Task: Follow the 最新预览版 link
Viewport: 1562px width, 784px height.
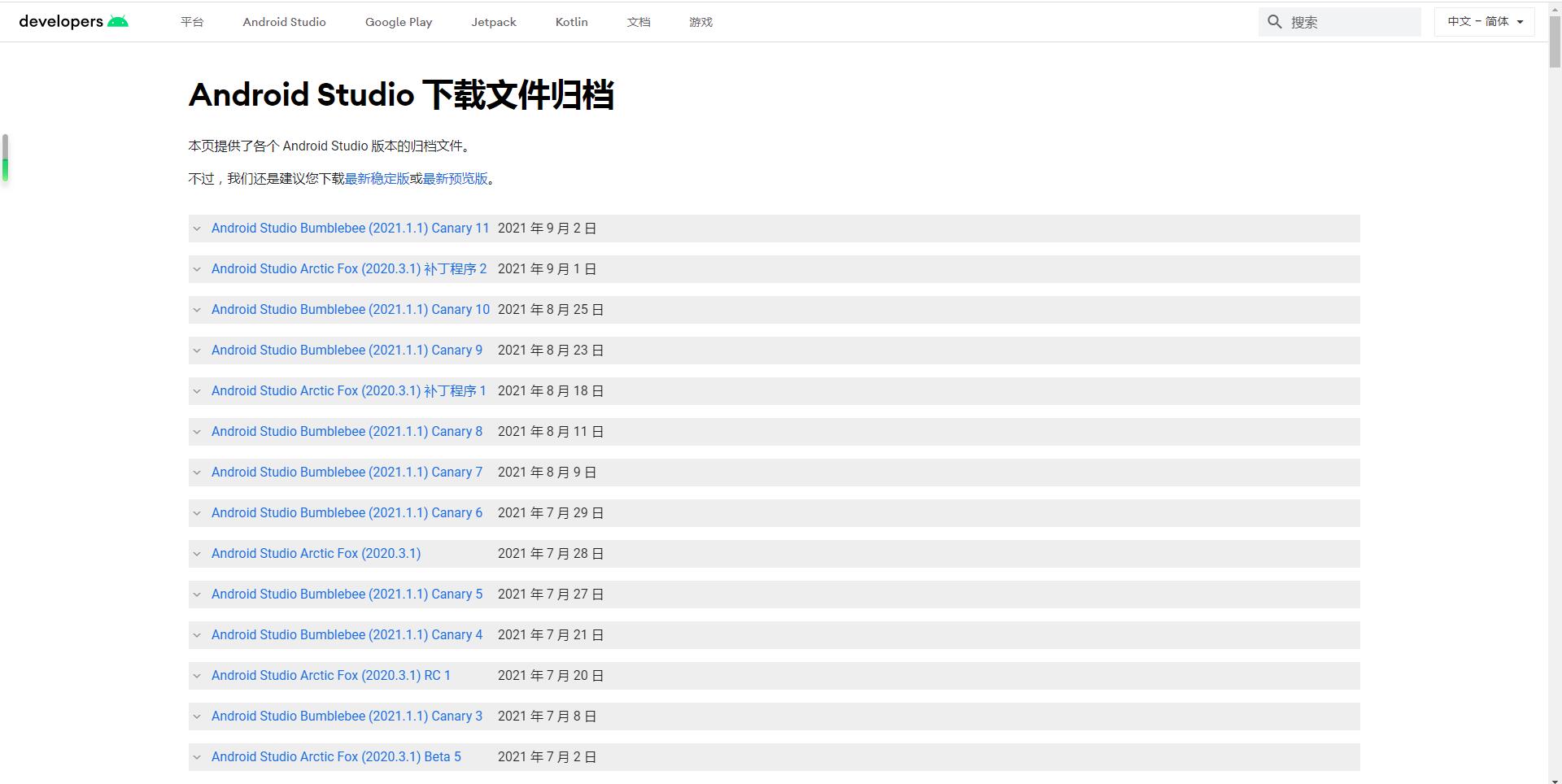Action: tap(455, 179)
